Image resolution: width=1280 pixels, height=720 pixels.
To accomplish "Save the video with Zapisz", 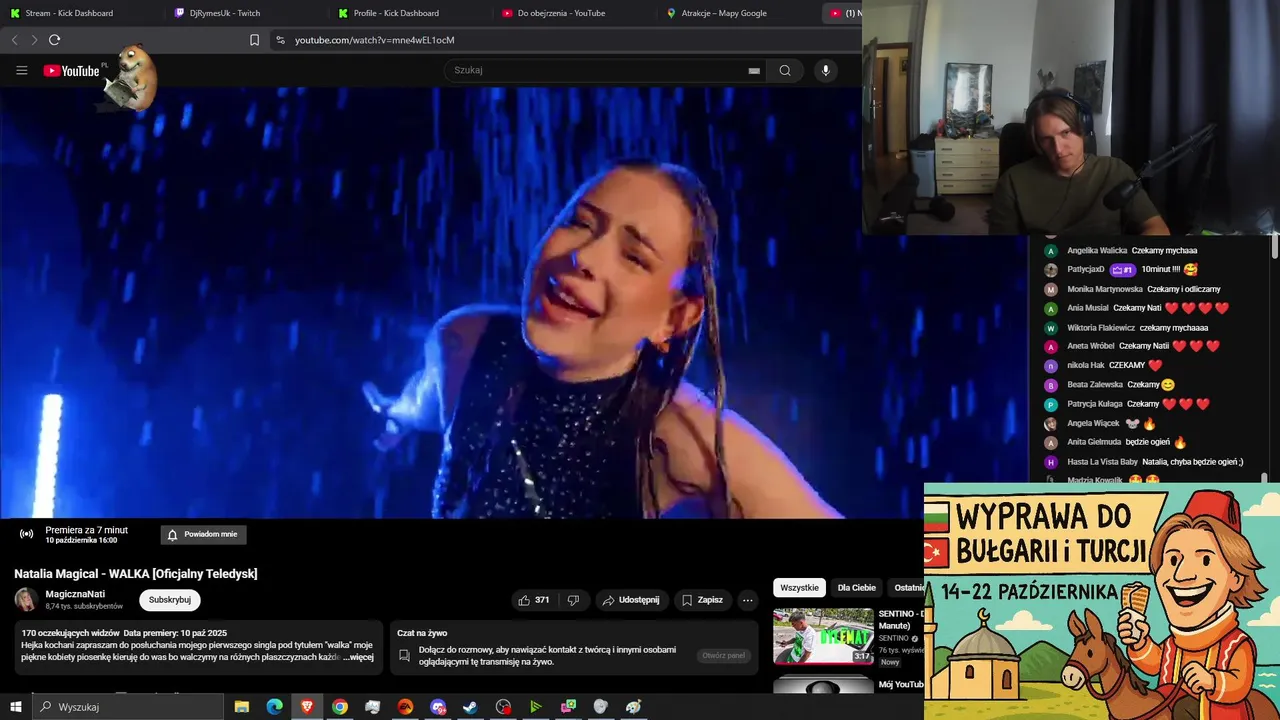I will click(x=702, y=600).
